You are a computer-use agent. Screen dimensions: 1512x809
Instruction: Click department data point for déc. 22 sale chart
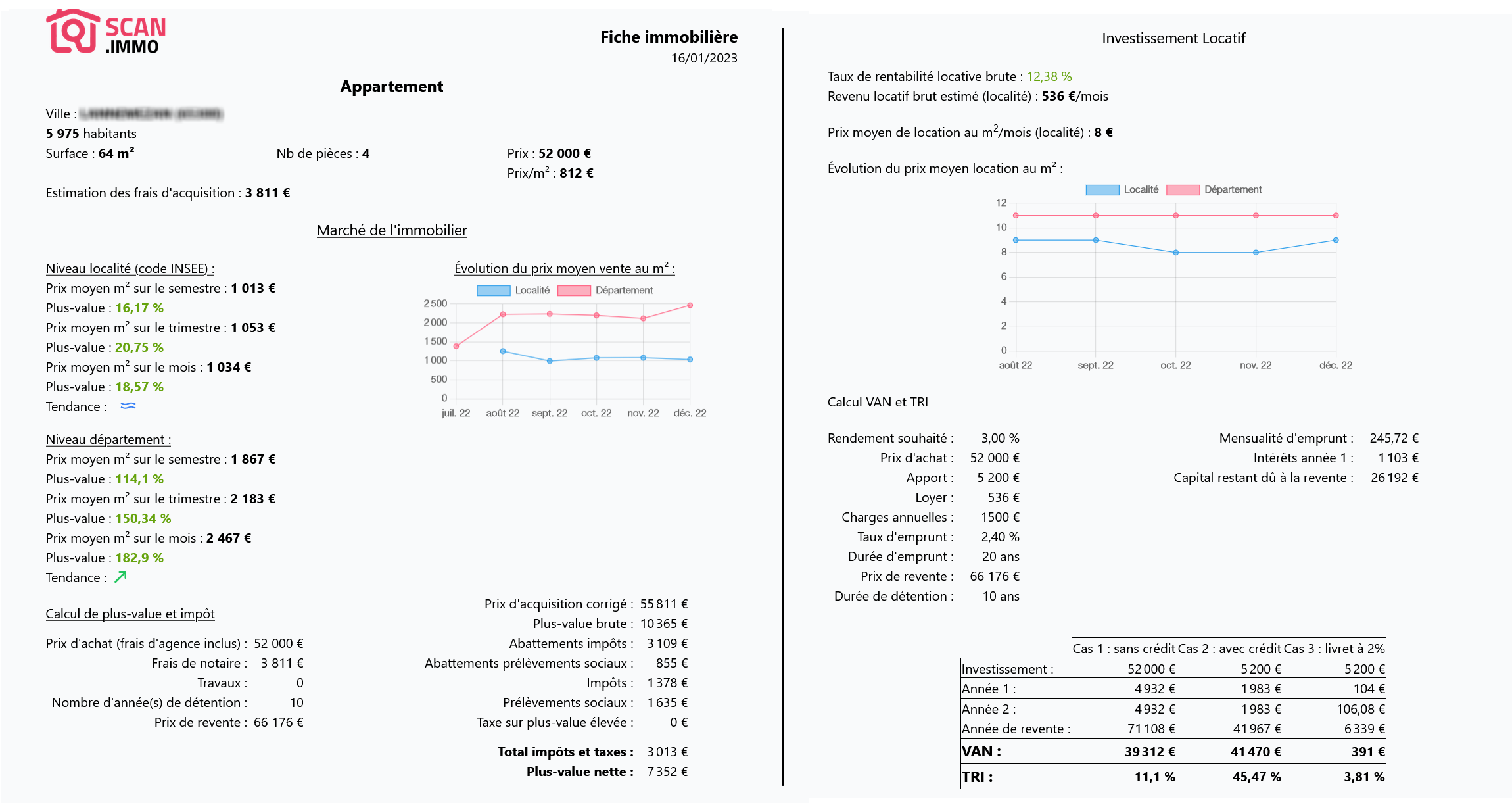690,305
